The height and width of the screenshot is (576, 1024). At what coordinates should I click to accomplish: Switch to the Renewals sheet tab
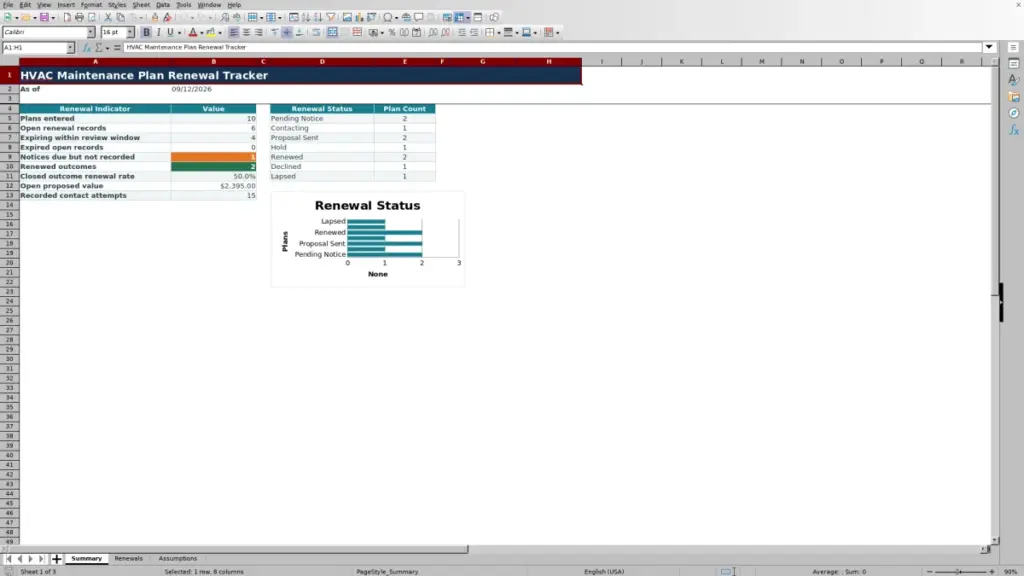(128, 558)
